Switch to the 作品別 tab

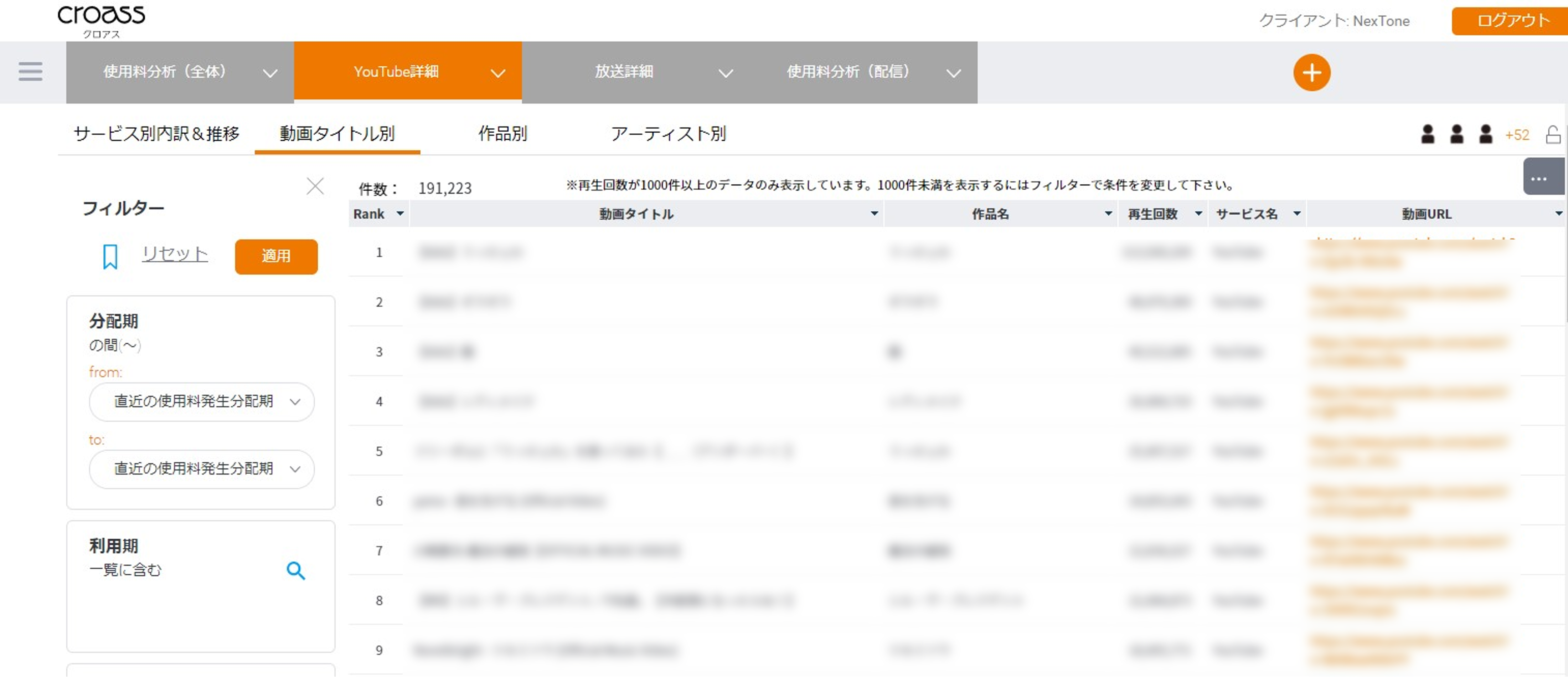coord(502,133)
